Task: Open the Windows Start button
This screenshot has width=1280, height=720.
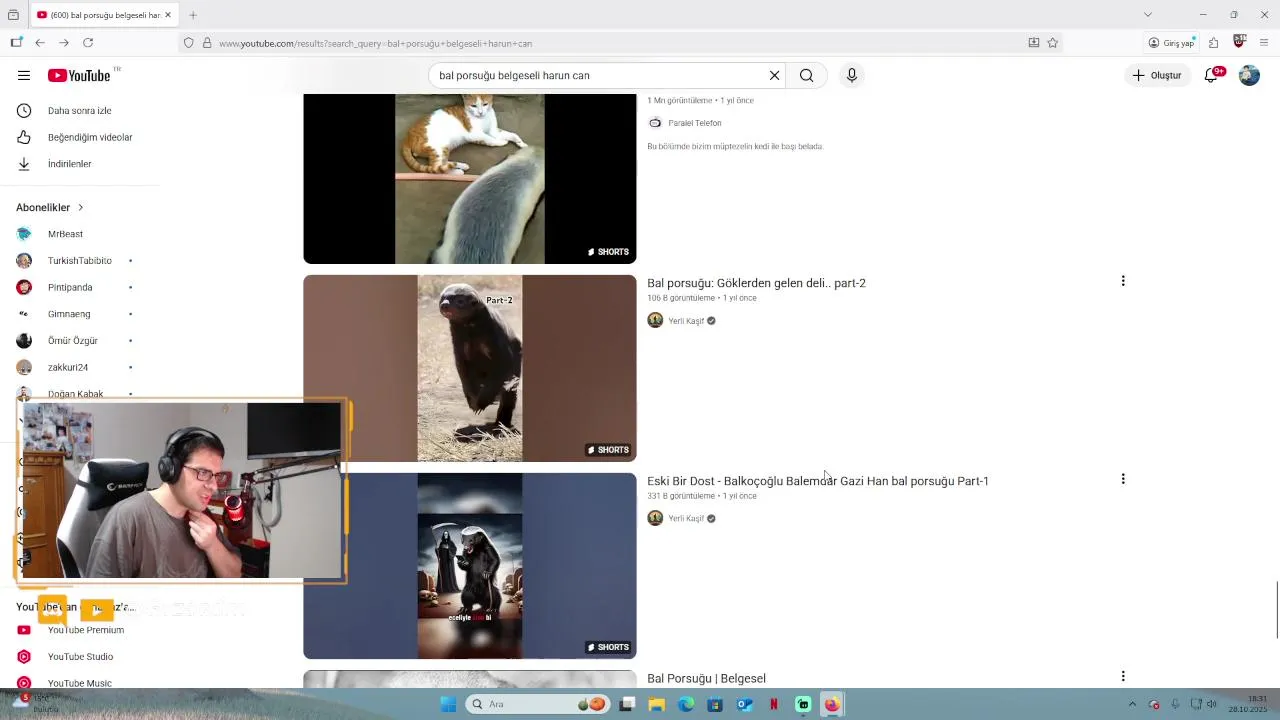Action: (448, 704)
